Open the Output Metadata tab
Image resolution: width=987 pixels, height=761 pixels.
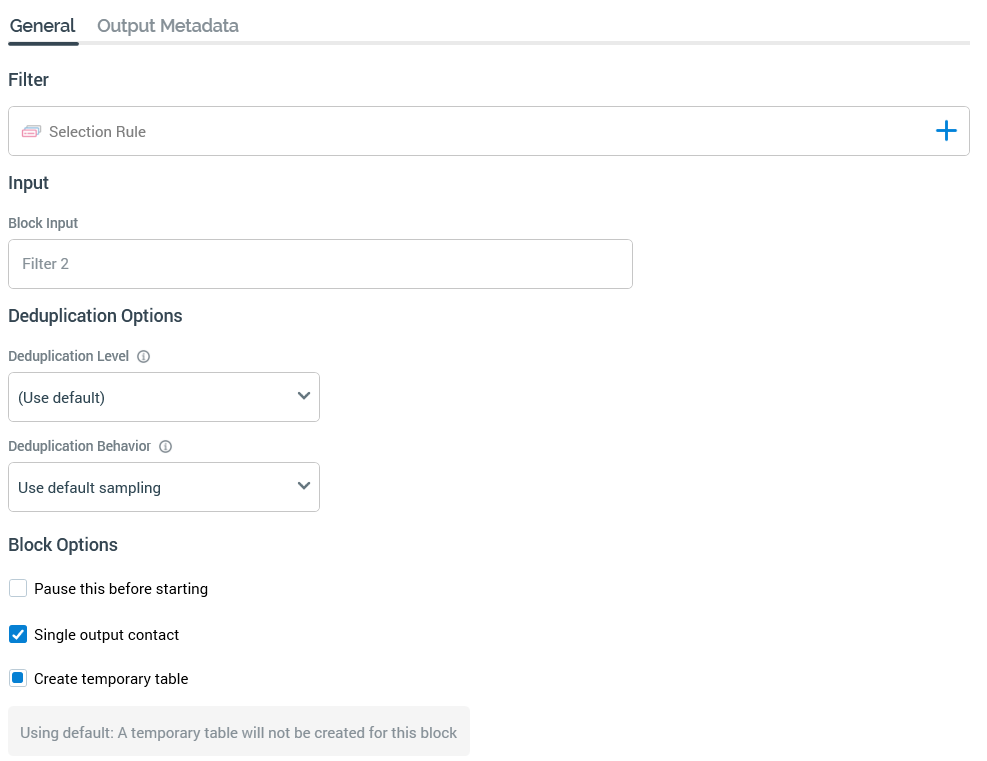click(167, 26)
